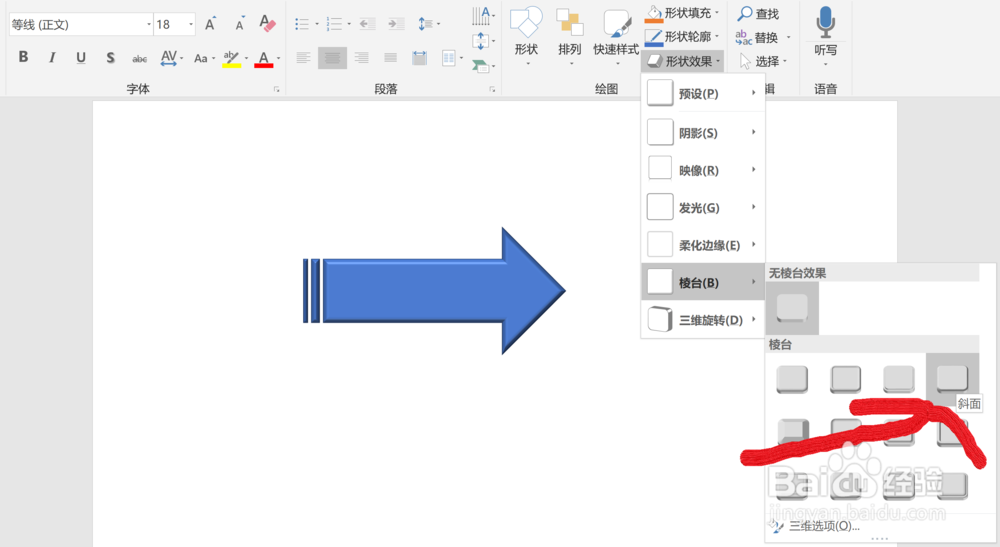Open the font name box 等线 (正文)
This screenshot has height=547, width=1000.
[81, 24]
